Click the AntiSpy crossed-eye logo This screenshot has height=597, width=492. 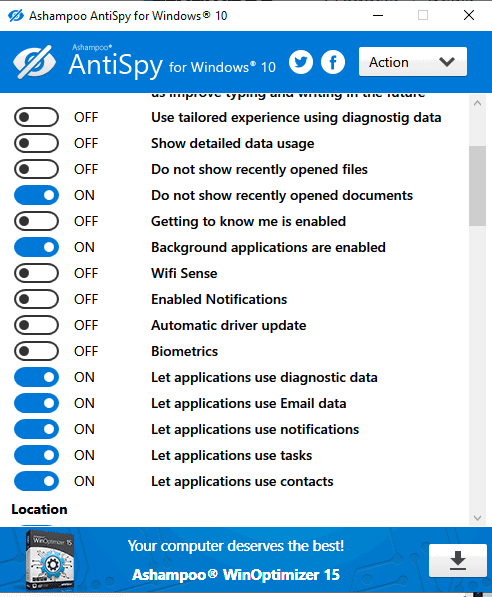[x=34, y=62]
